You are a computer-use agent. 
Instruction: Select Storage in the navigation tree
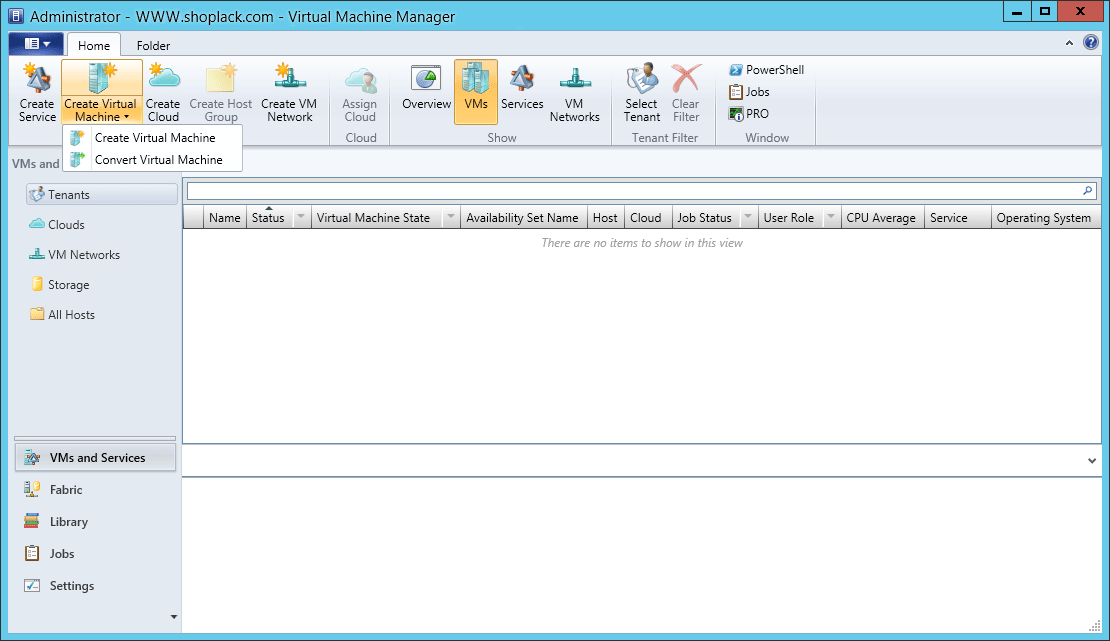point(59,285)
